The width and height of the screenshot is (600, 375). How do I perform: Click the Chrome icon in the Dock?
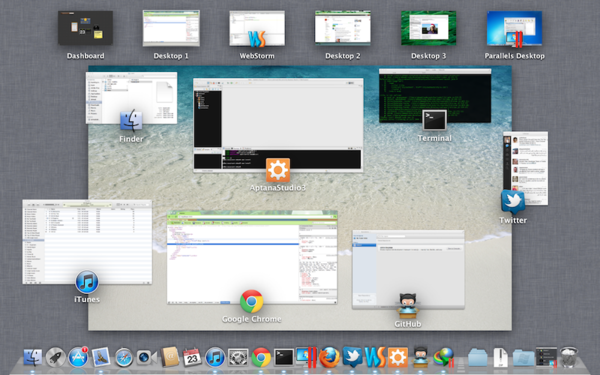point(261,357)
